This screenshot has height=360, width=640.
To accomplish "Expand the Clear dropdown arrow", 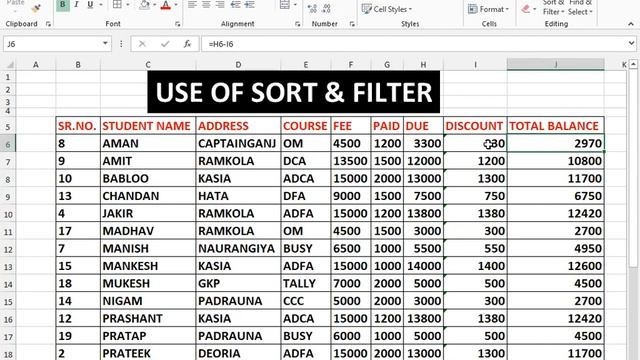I will pos(534,9).
